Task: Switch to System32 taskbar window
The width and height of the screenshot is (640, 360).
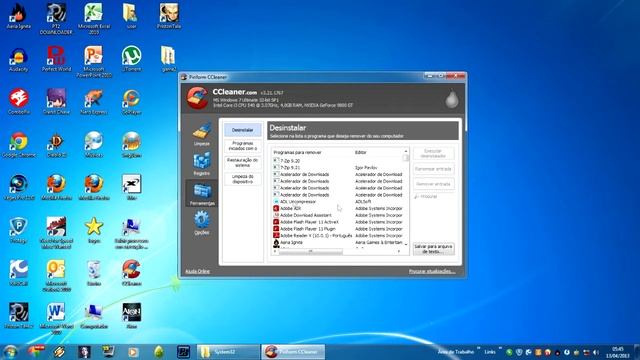Action: (x=228, y=352)
